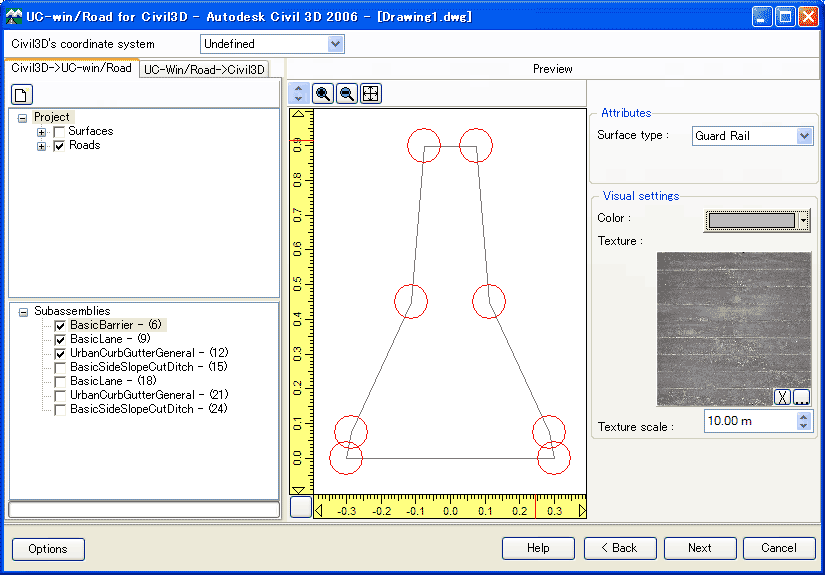
Task: Open the Options button
Action: pyautogui.click(x=48, y=549)
